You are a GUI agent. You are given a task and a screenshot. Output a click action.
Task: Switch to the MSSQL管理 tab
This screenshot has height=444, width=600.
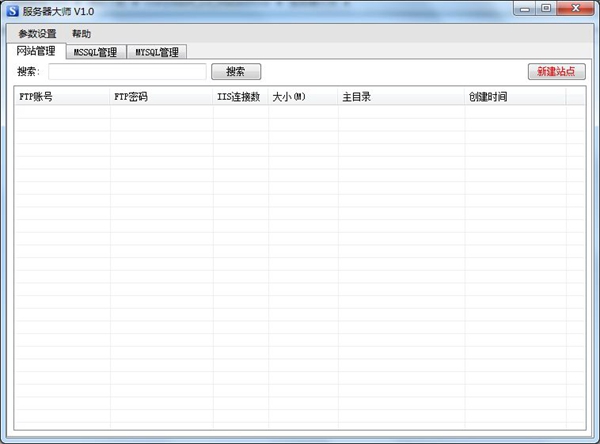pyautogui.click(x=96, y=52)
